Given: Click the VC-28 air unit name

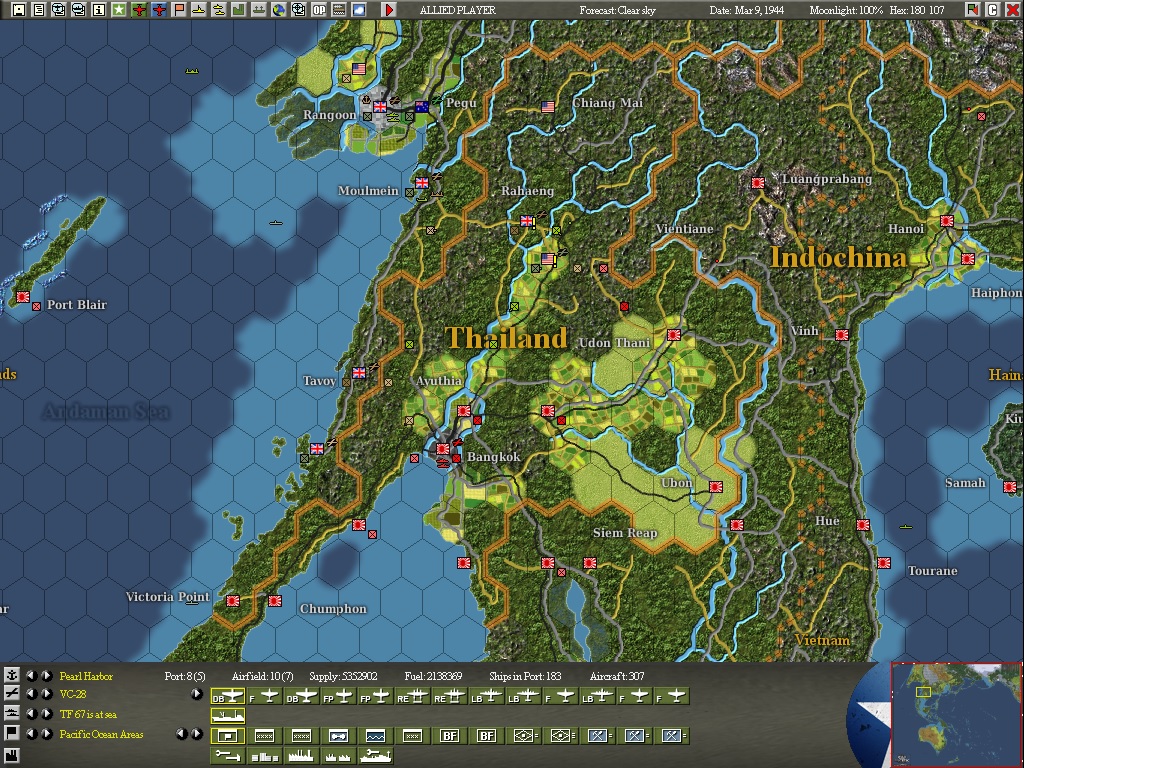Looking at the screenshot, I should coord(73,694).
